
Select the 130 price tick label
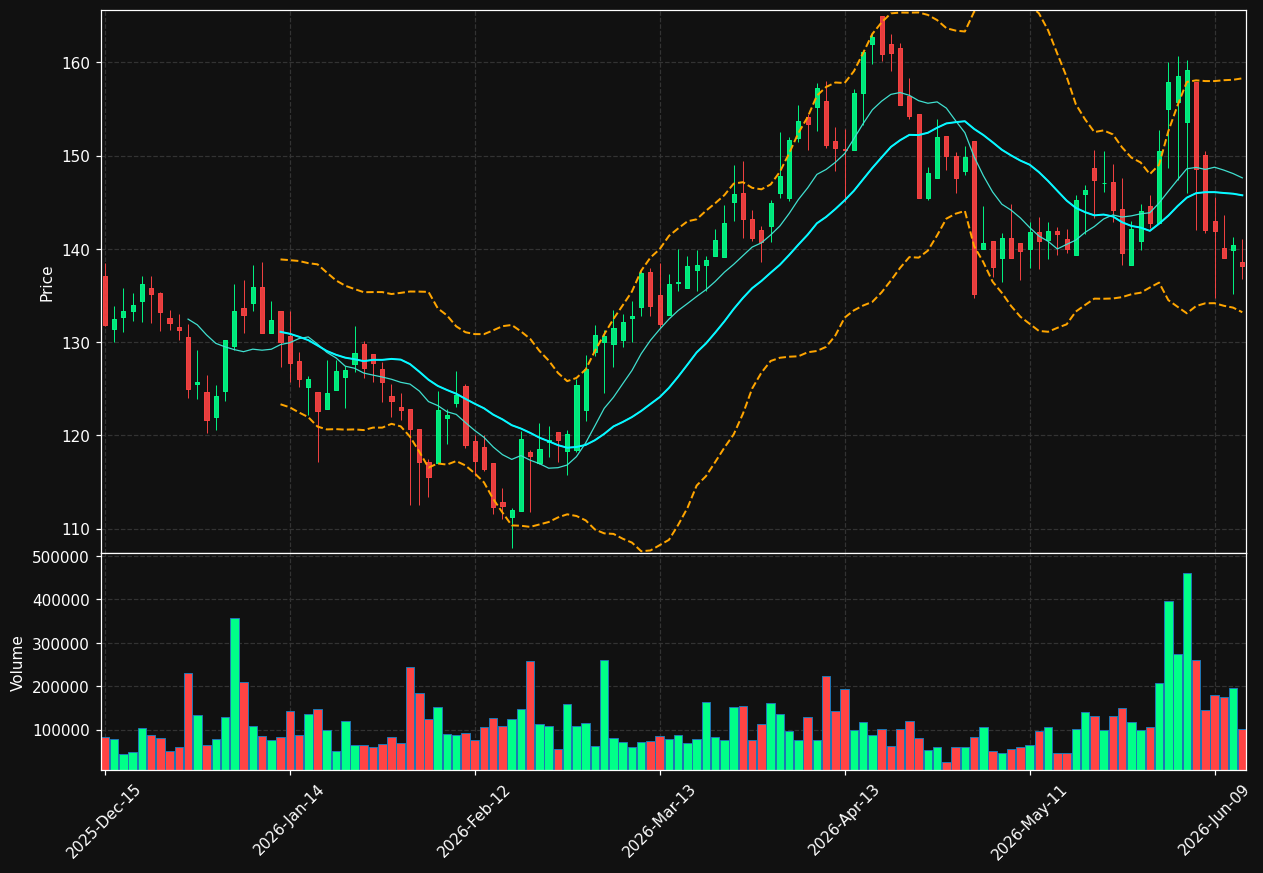[76, 343]
